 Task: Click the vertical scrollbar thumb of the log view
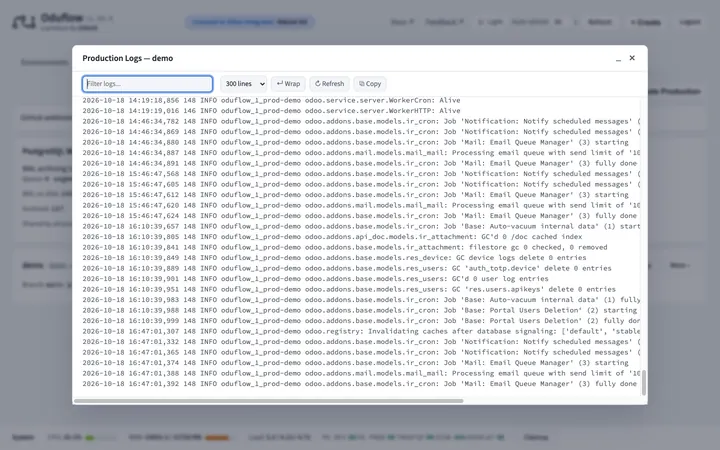click(644, 382)
